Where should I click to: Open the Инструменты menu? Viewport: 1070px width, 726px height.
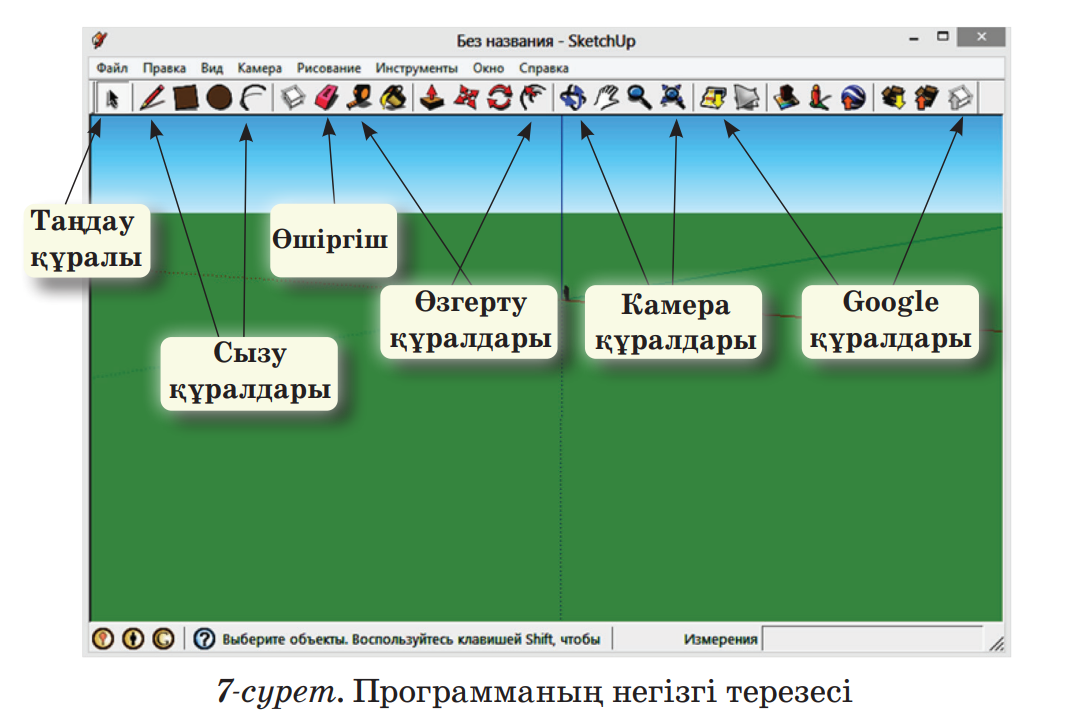pos(416,68)
